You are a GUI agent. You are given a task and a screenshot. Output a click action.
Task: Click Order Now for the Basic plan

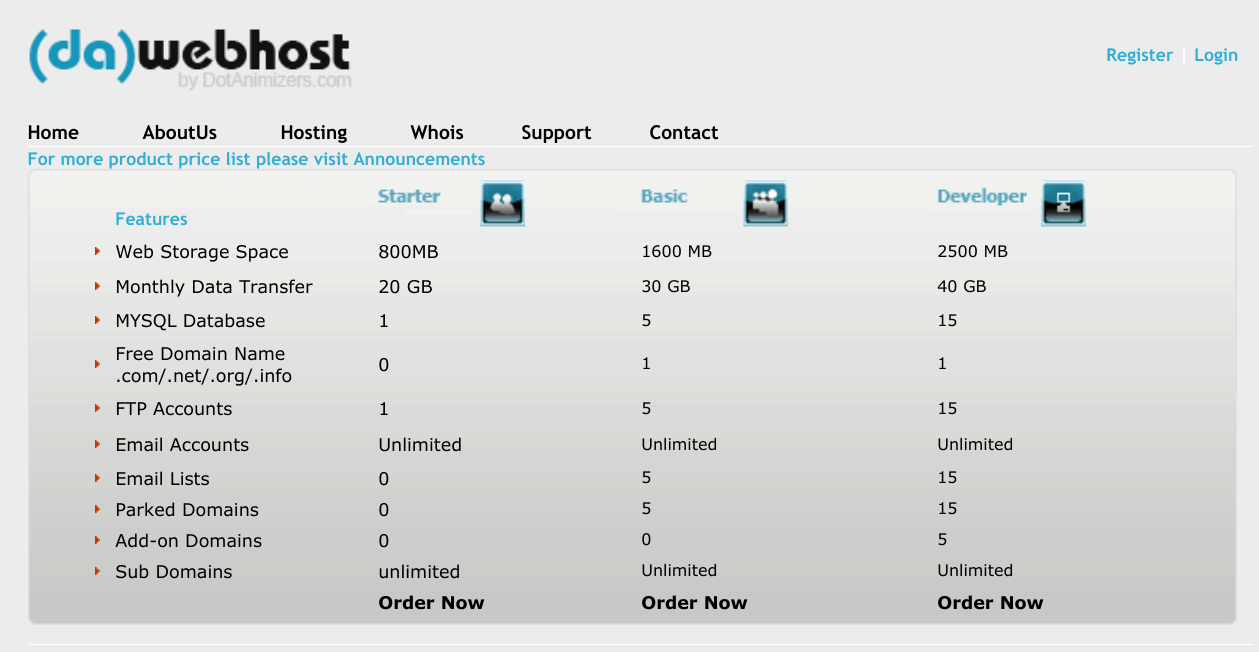694,603
